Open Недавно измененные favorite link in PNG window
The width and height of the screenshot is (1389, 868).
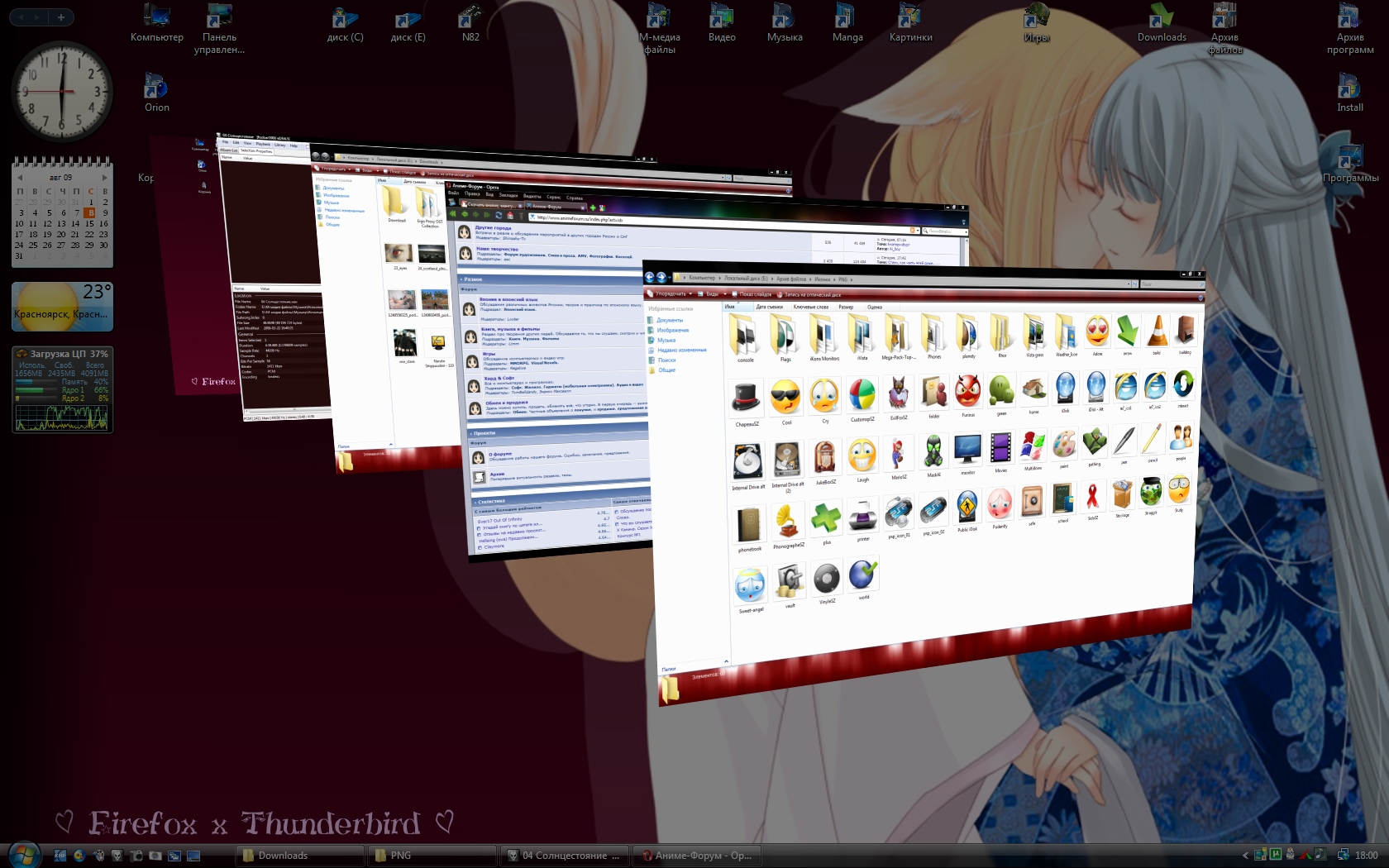tap(678, 350)
